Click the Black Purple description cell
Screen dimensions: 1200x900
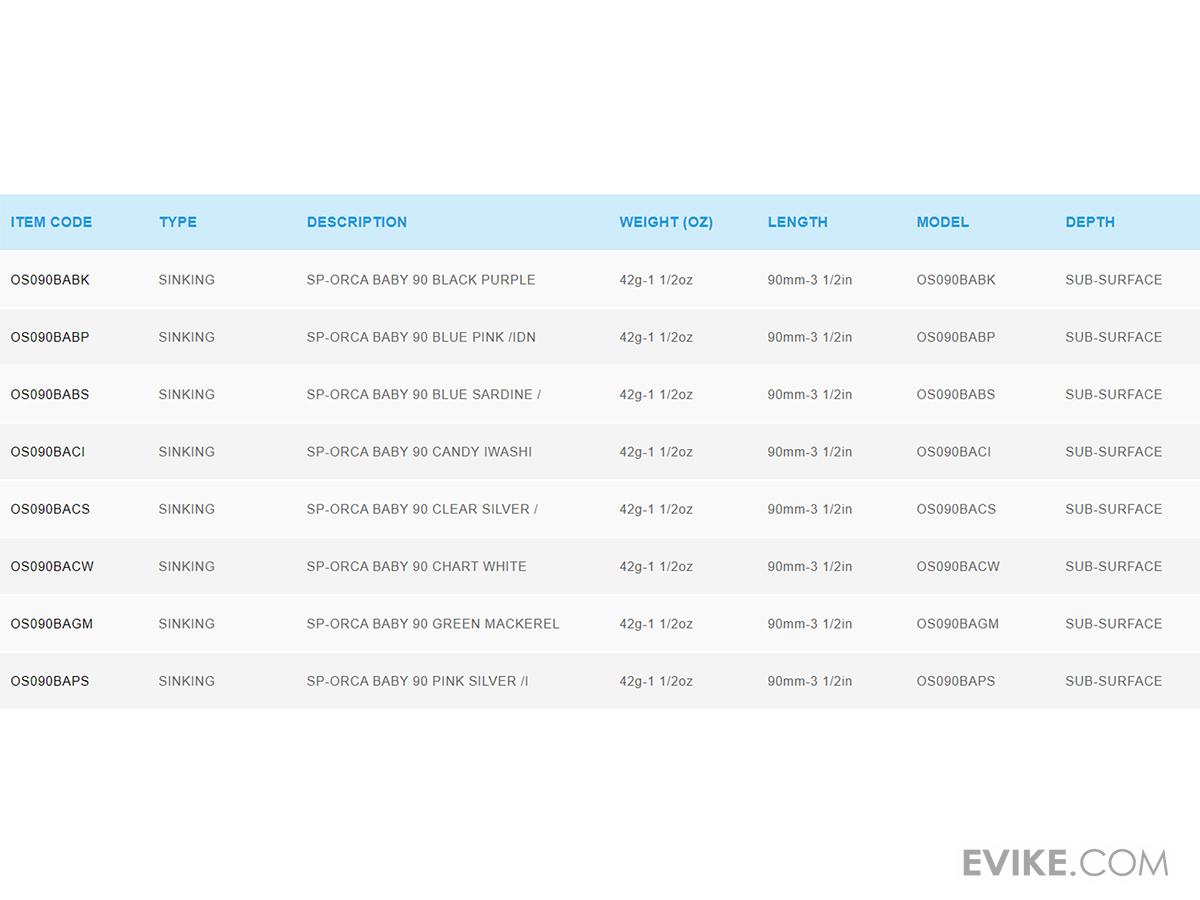(x=421, y=280)
